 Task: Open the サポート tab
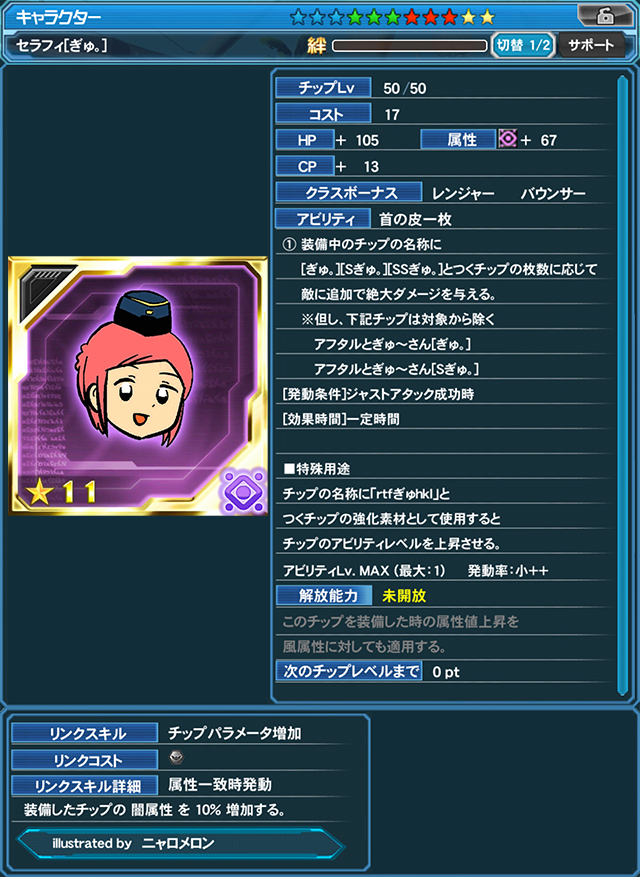point(591,46)
